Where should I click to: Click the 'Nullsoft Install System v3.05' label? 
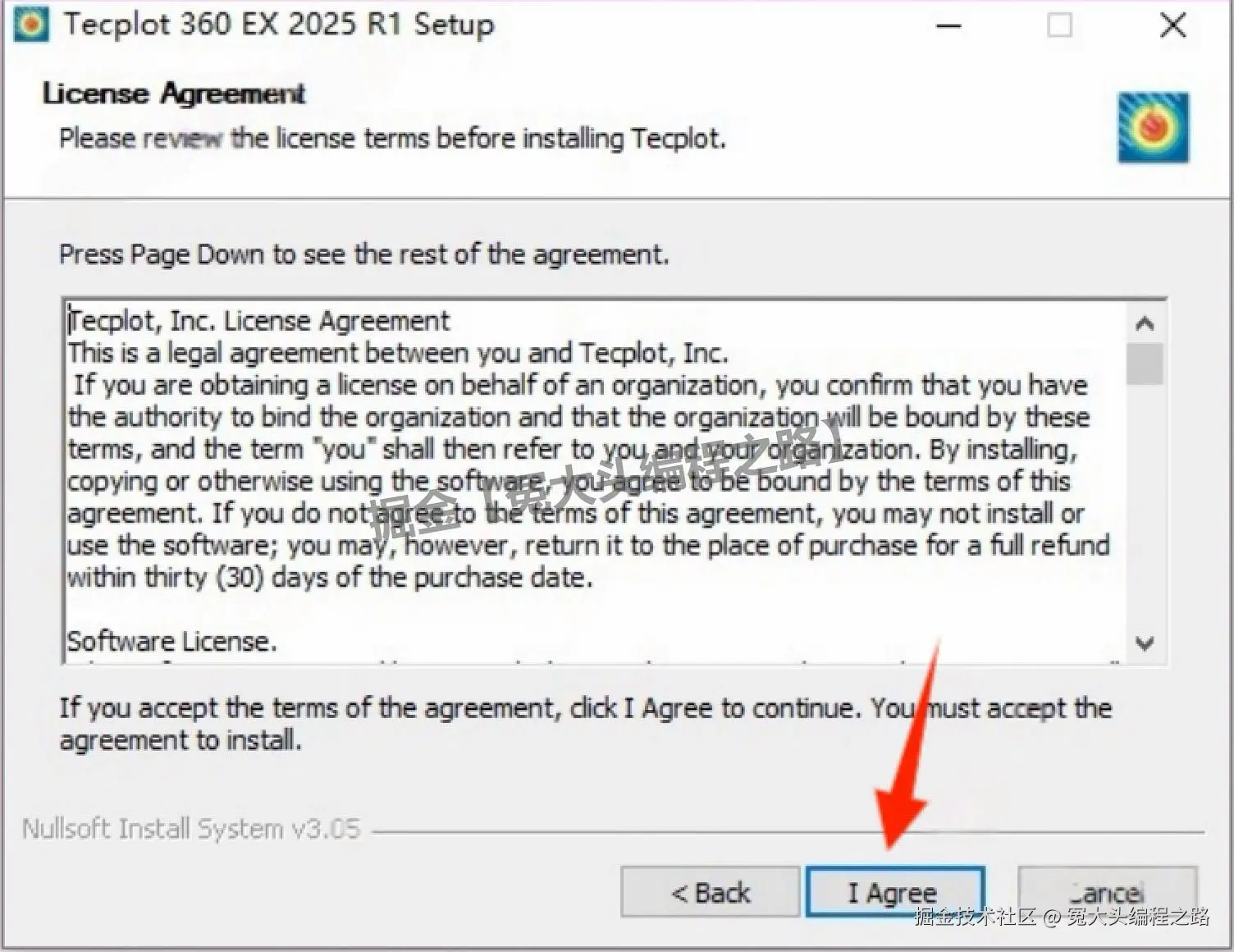click(191, 829)
